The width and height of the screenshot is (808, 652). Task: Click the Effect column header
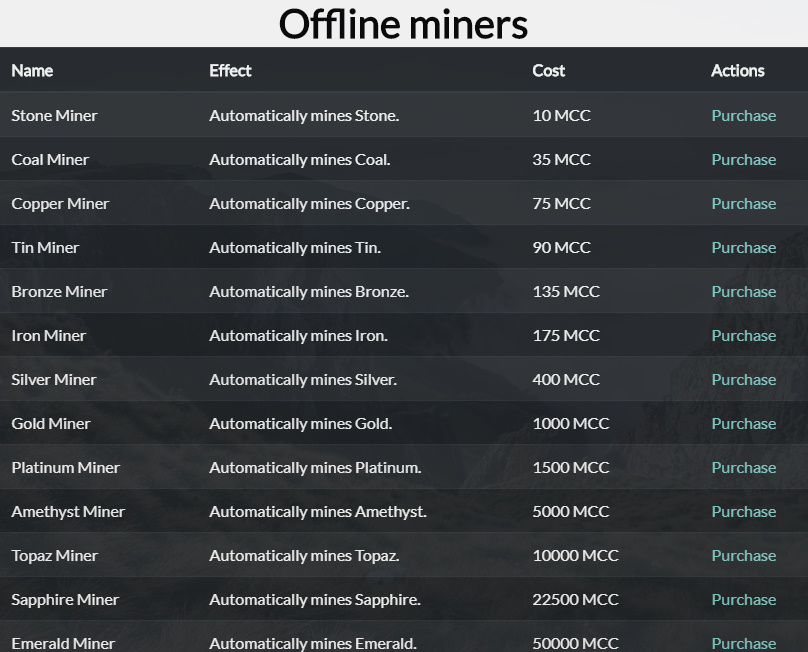230,71
